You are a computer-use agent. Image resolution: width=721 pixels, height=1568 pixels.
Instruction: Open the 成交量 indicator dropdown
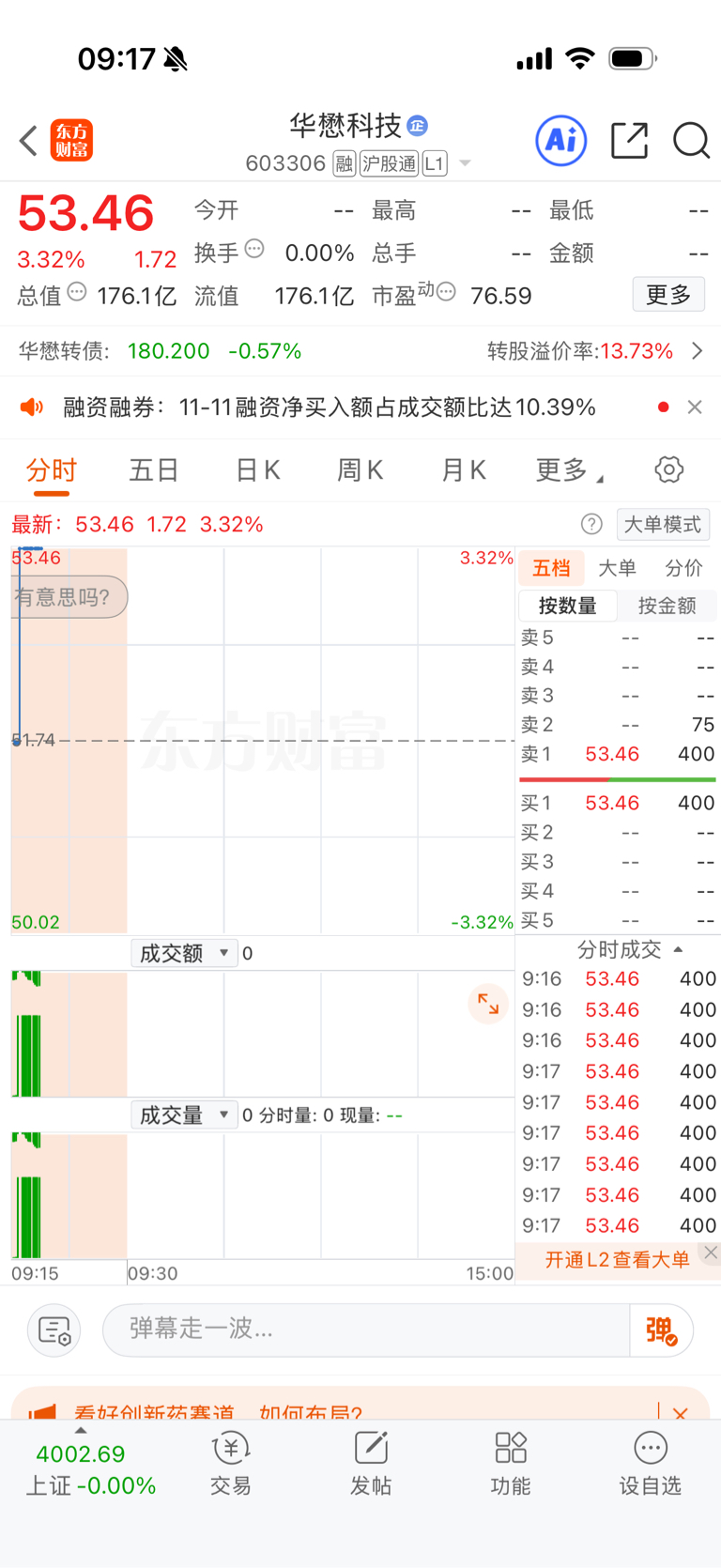pos(184,1115)
